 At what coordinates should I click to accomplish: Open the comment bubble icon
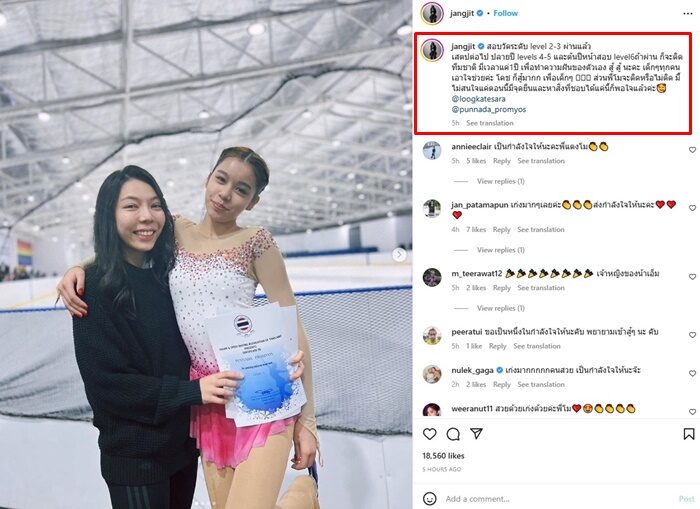453,434
